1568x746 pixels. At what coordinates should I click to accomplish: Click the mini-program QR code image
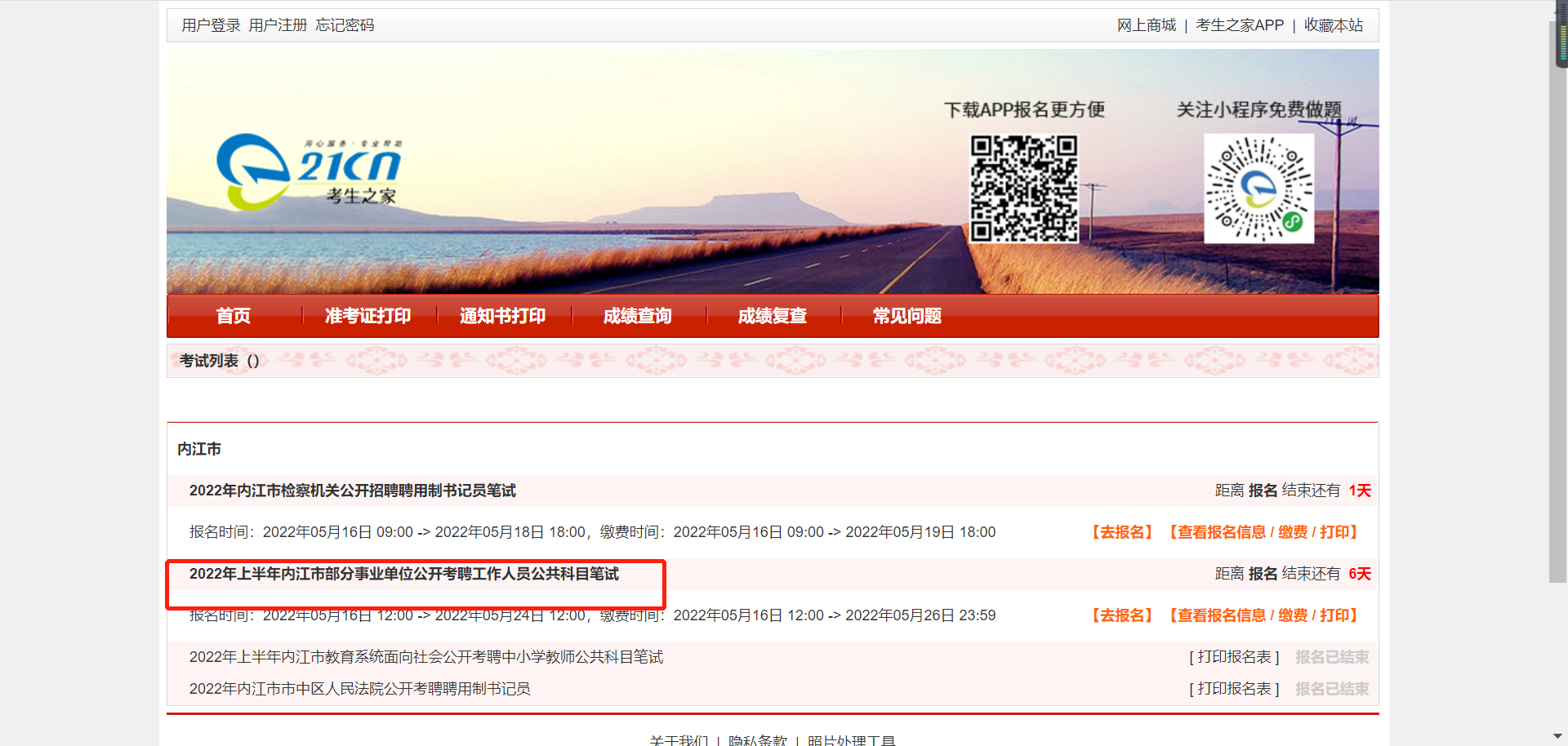pyautogui.click(x=1258, y=189)
